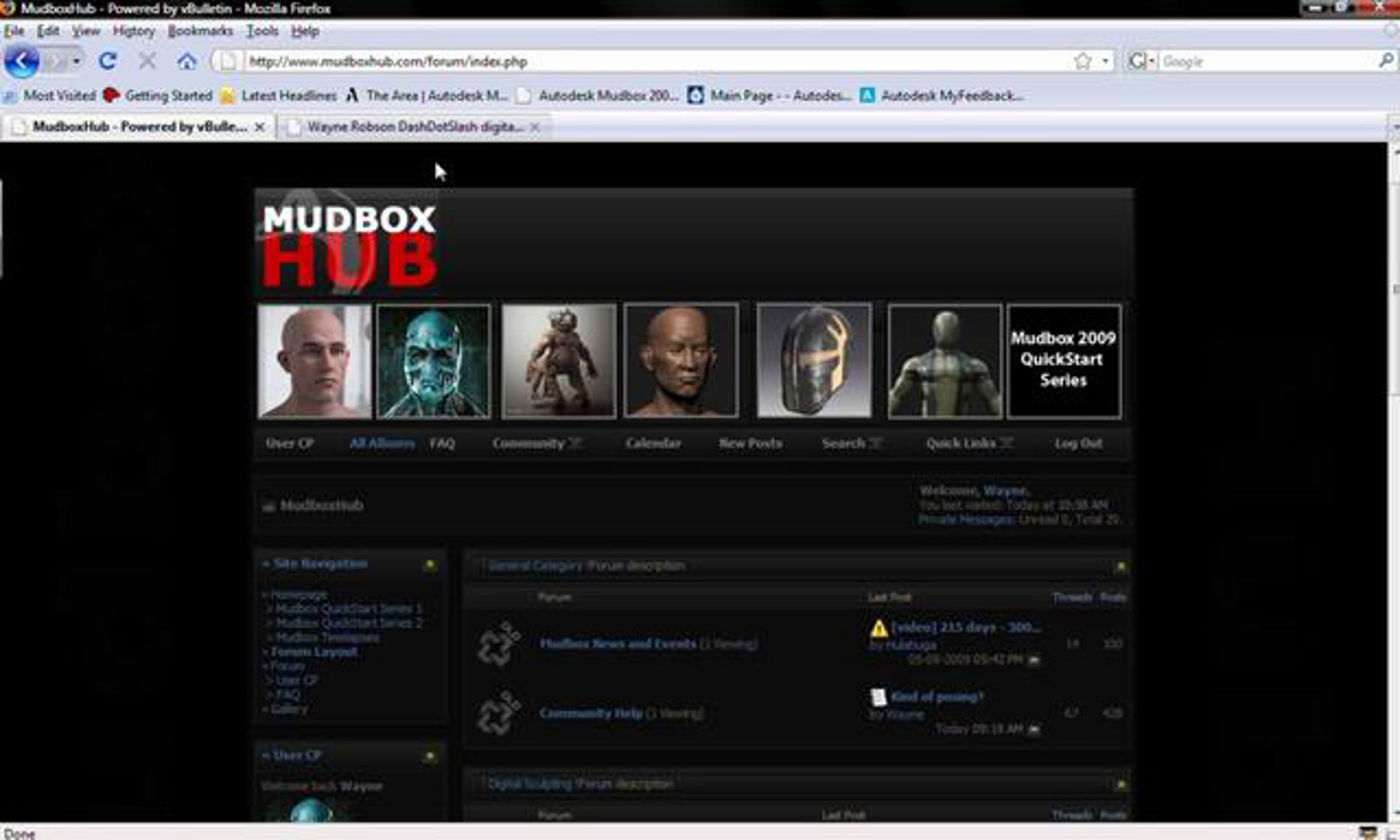The image size is (1400, 840).
Task: Open the Autodesk MyFeedback bookmark
Action: (x=942, y=96)
